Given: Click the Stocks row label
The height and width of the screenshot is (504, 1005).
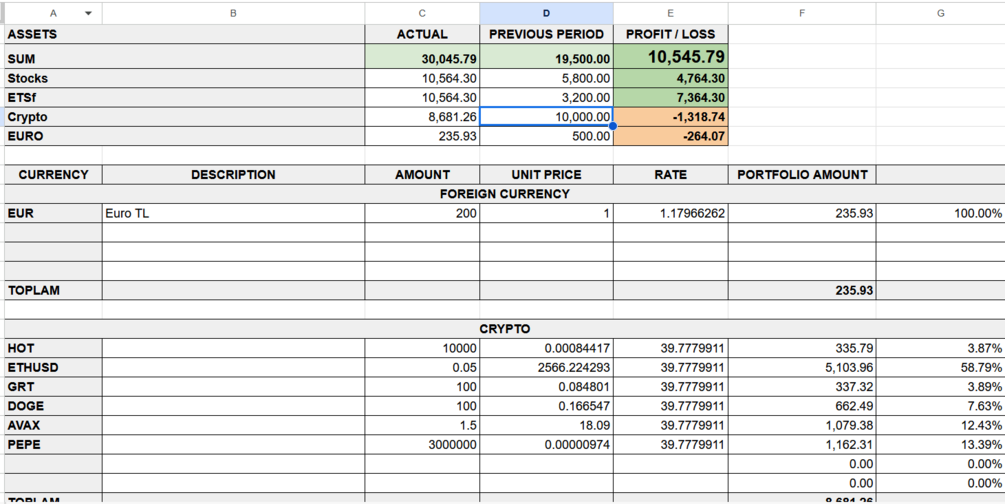Looking at the screenshot, I should point(185,78).
